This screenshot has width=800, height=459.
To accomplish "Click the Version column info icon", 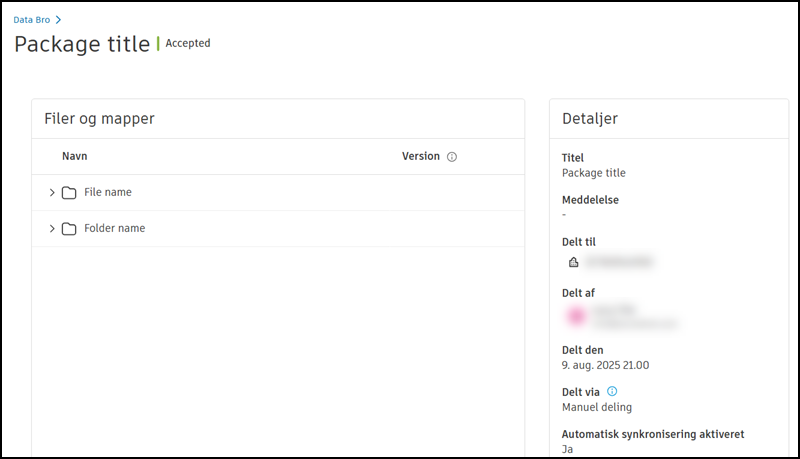I will [x=452, y=157].
